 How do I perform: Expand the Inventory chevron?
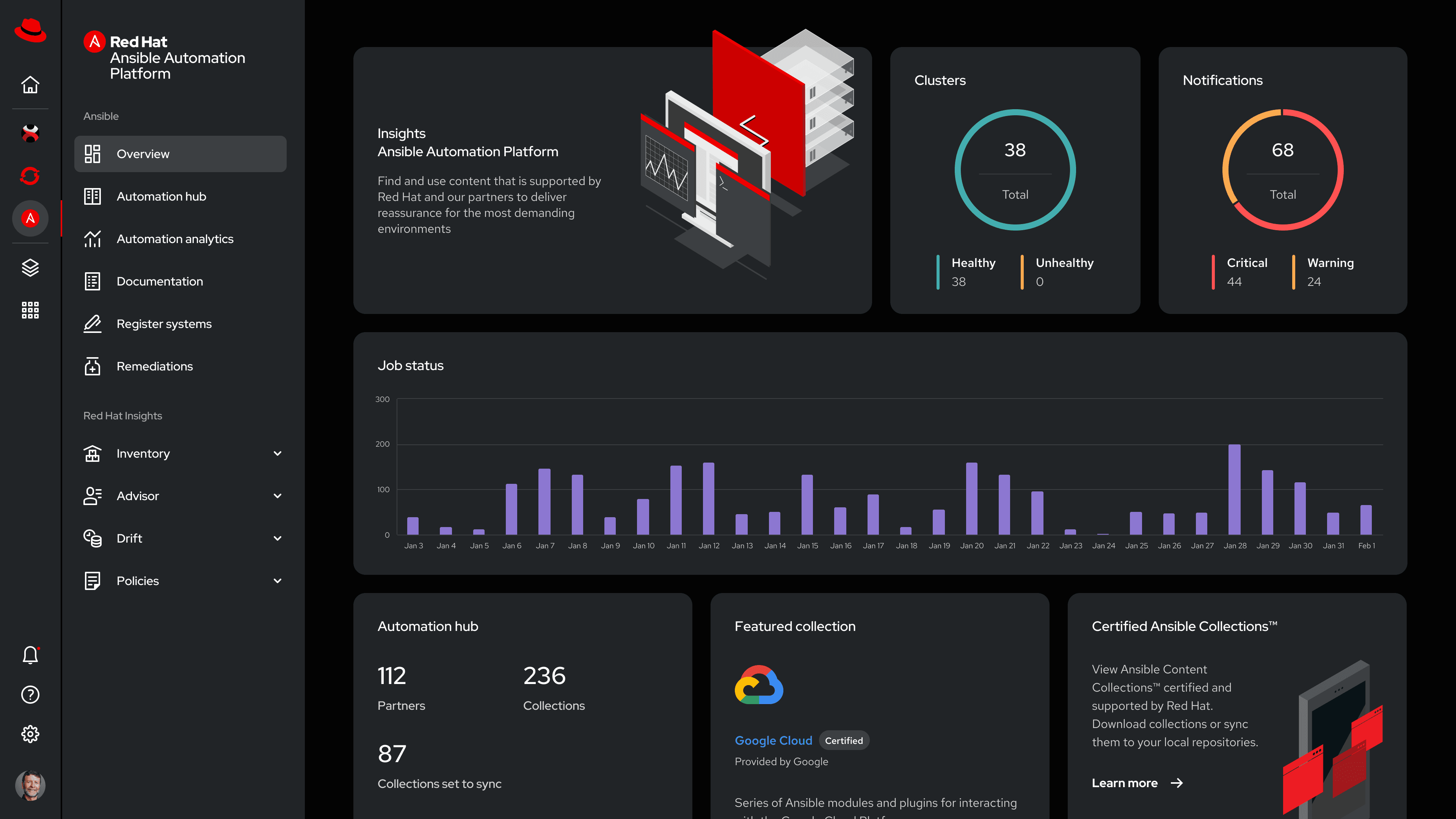pos(278,453)
